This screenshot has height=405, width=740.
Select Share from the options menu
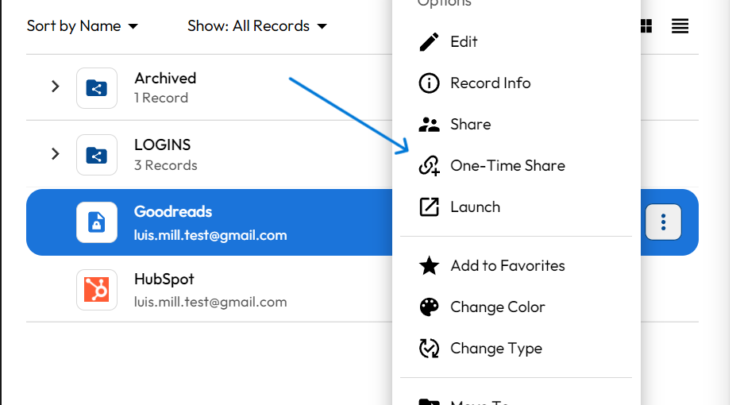(470, 125)
